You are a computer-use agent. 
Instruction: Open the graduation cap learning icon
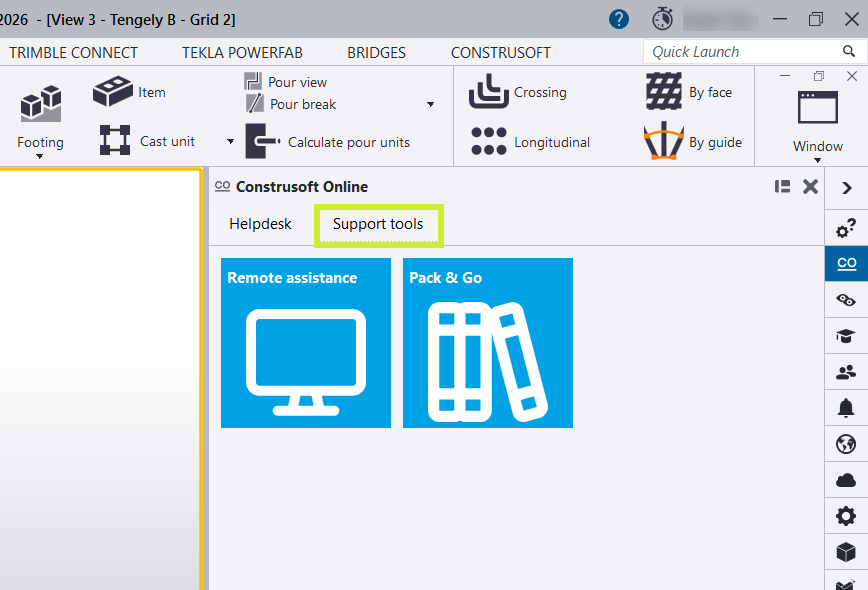(x=846, y=336)
